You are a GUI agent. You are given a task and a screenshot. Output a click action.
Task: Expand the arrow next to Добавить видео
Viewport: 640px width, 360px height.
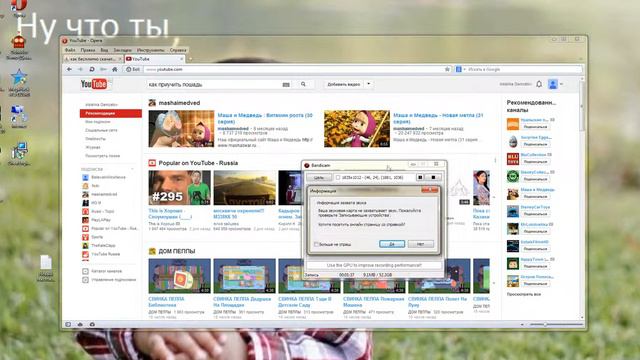[x=369, y=84]
